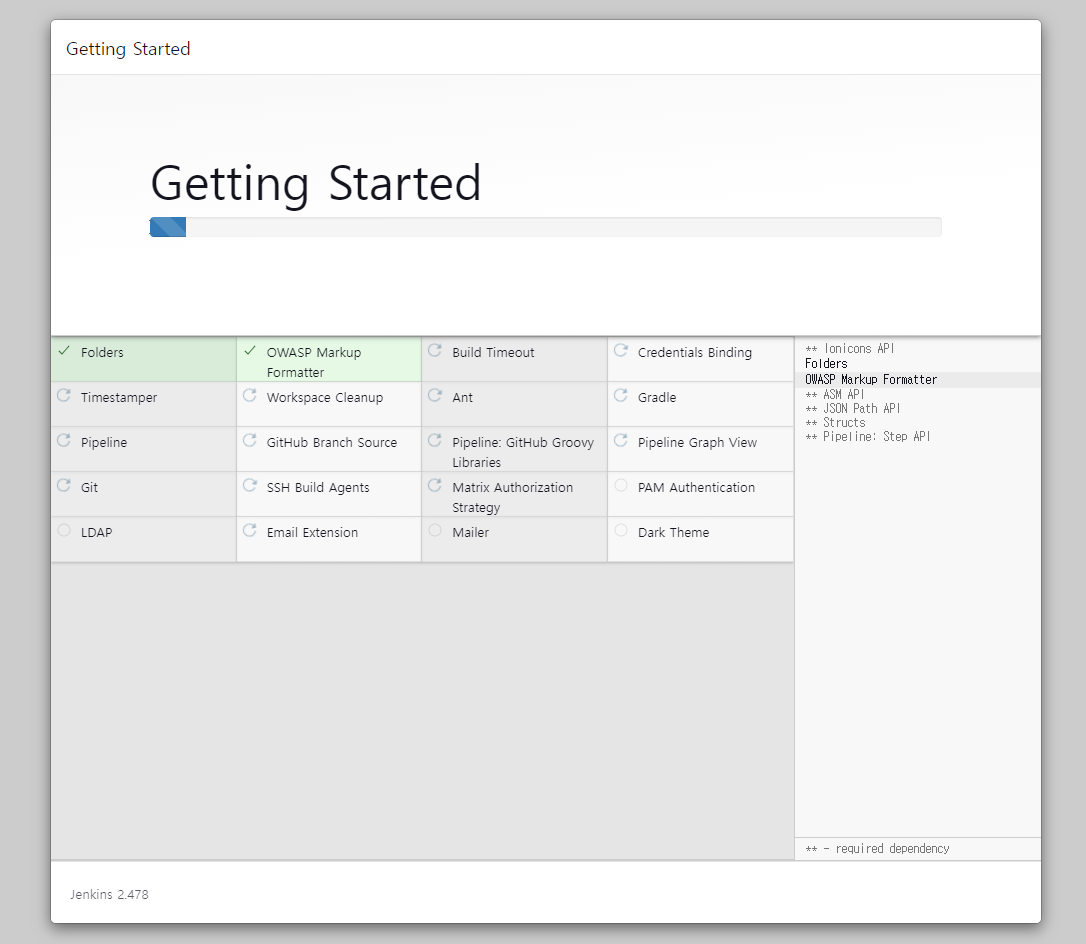Viewport: 1086px width, 944px height.
Task: Click the refresh icon next to Timestamper
Action: click(x=64, y=395)
